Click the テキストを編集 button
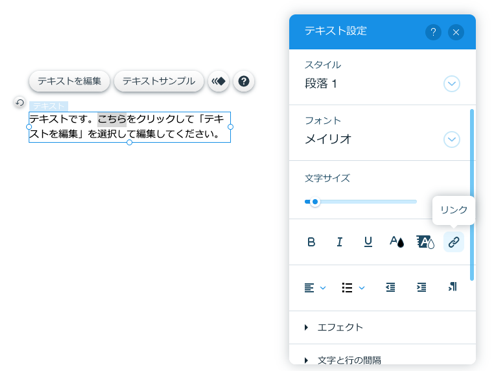 [69, 81]
